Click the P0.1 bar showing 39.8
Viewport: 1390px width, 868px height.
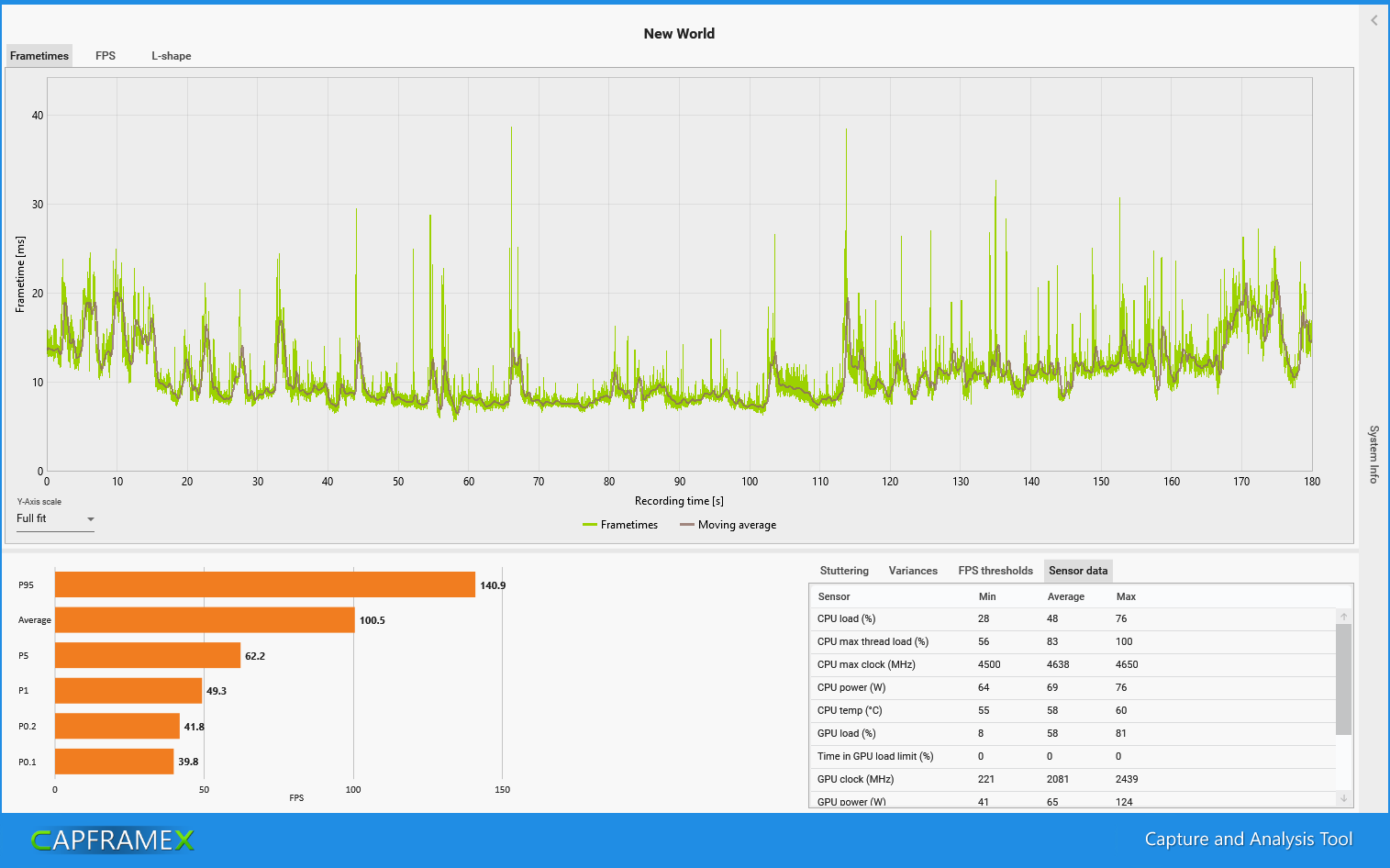tap(115, 762)
